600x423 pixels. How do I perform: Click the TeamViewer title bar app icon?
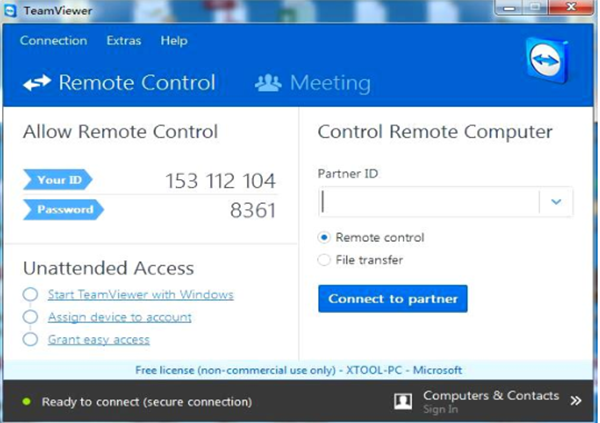click(x=10, y=10)
